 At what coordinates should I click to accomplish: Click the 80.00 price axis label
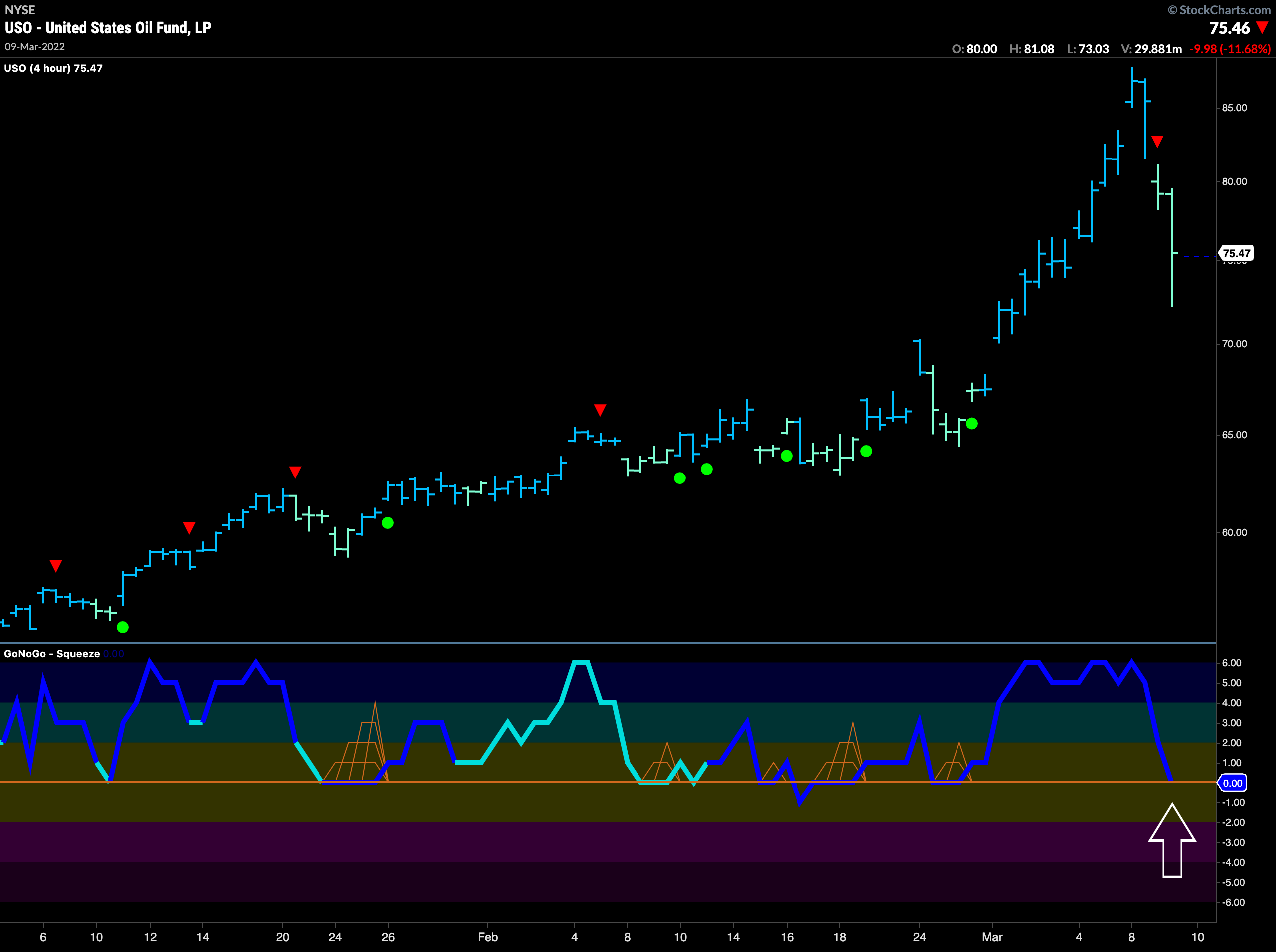point(1235,181)
